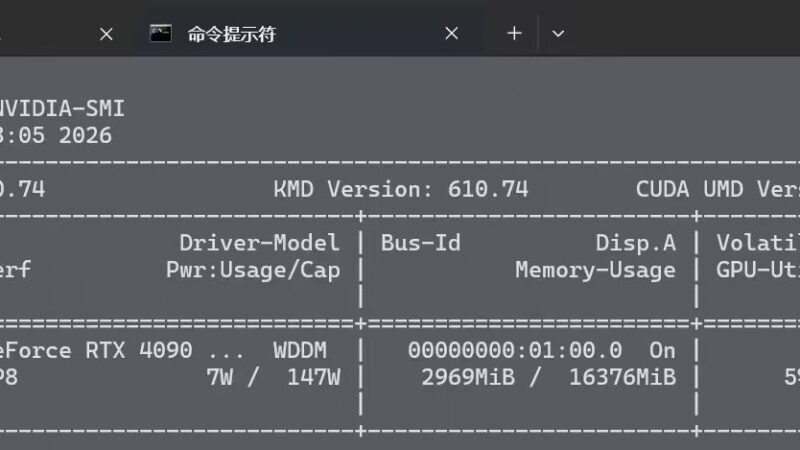Image resolution: width=800 pixels, height=450 pixels.
Task: Click the RTX 4090 GPU name
Action: click(139, 351)
